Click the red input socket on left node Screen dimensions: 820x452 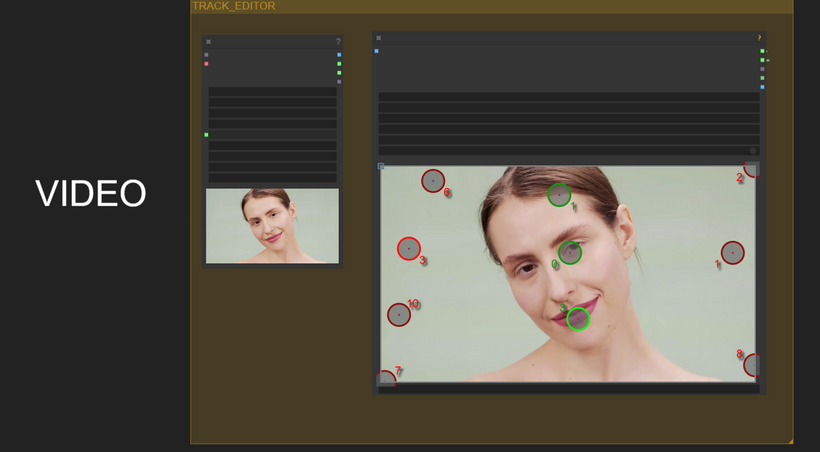(x=206, y=64)
